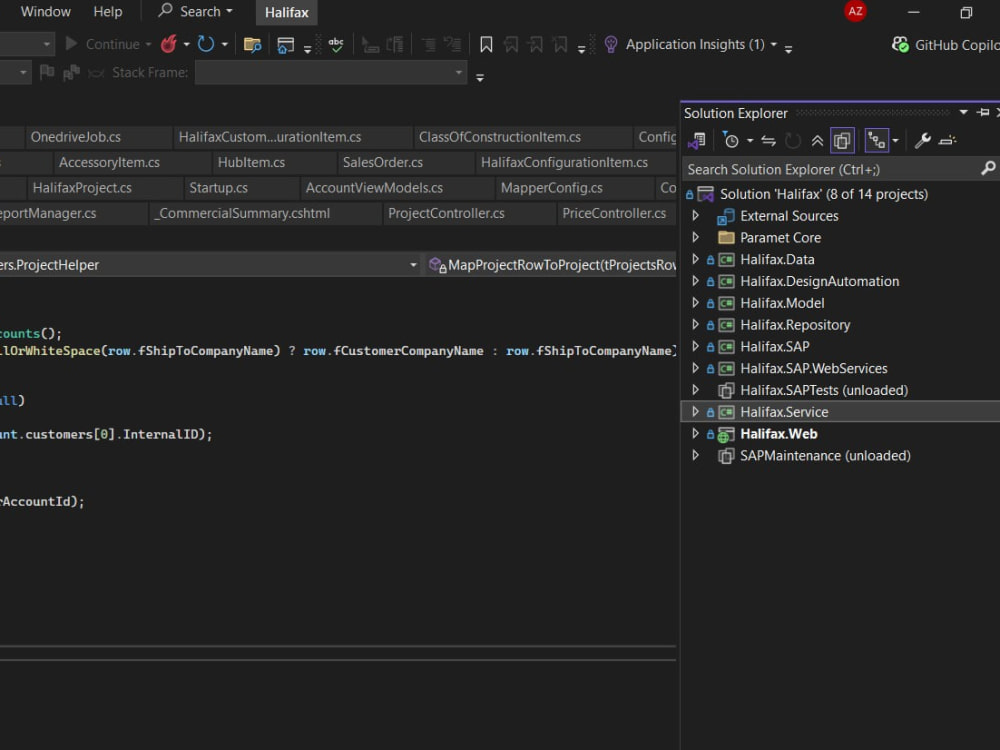
Task: Expand the Halifax.Data project
Action: click(696, 259)
